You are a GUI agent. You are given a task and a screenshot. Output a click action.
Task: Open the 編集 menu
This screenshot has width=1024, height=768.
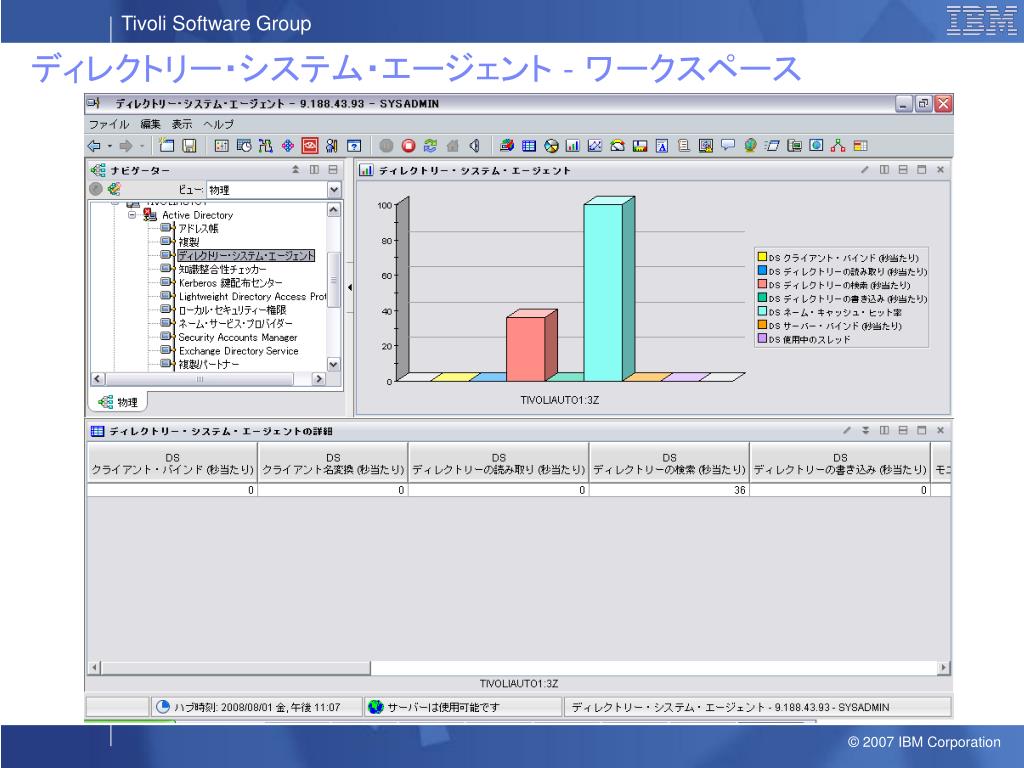click(150, 124)
